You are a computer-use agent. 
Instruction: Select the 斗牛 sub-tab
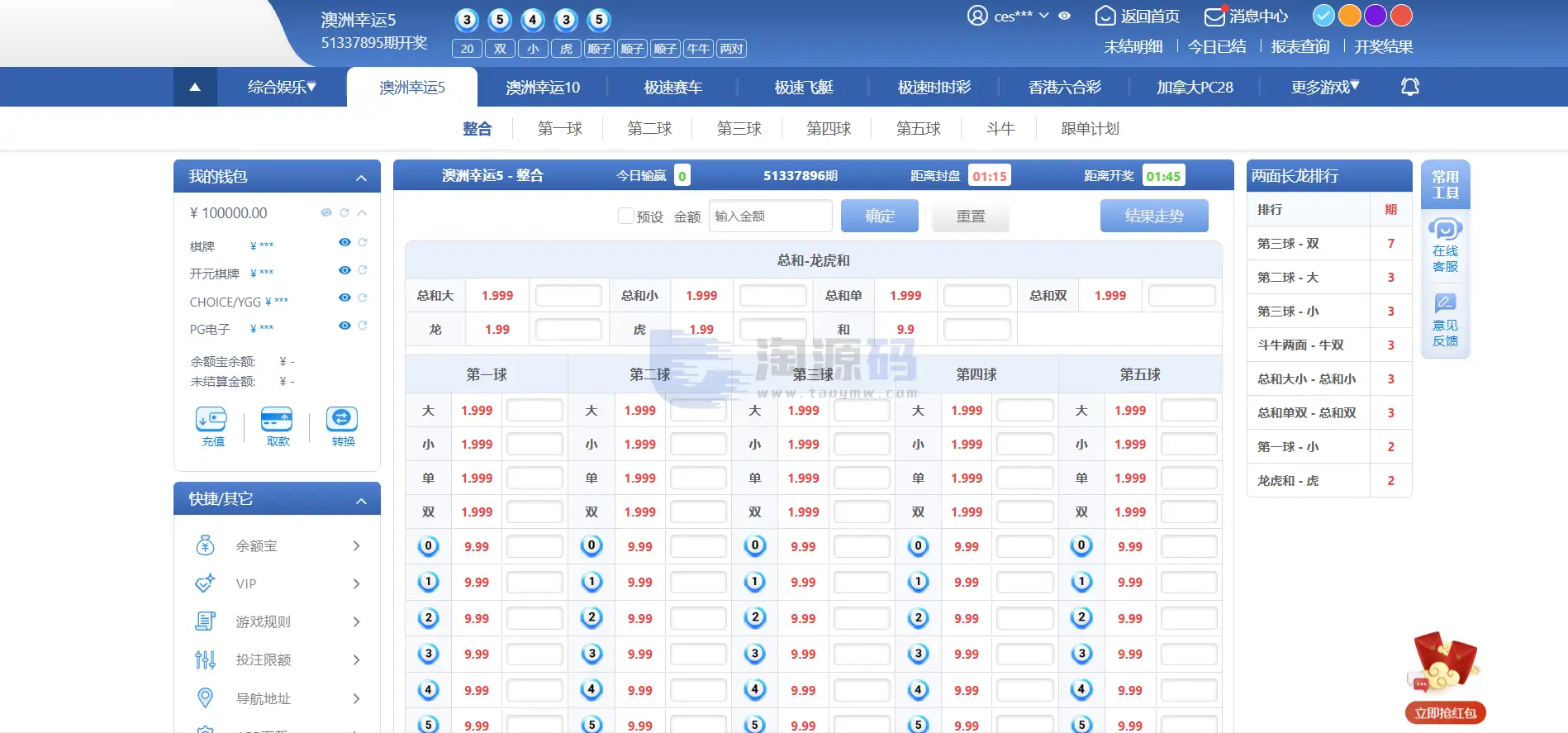tap(1000, 128)
